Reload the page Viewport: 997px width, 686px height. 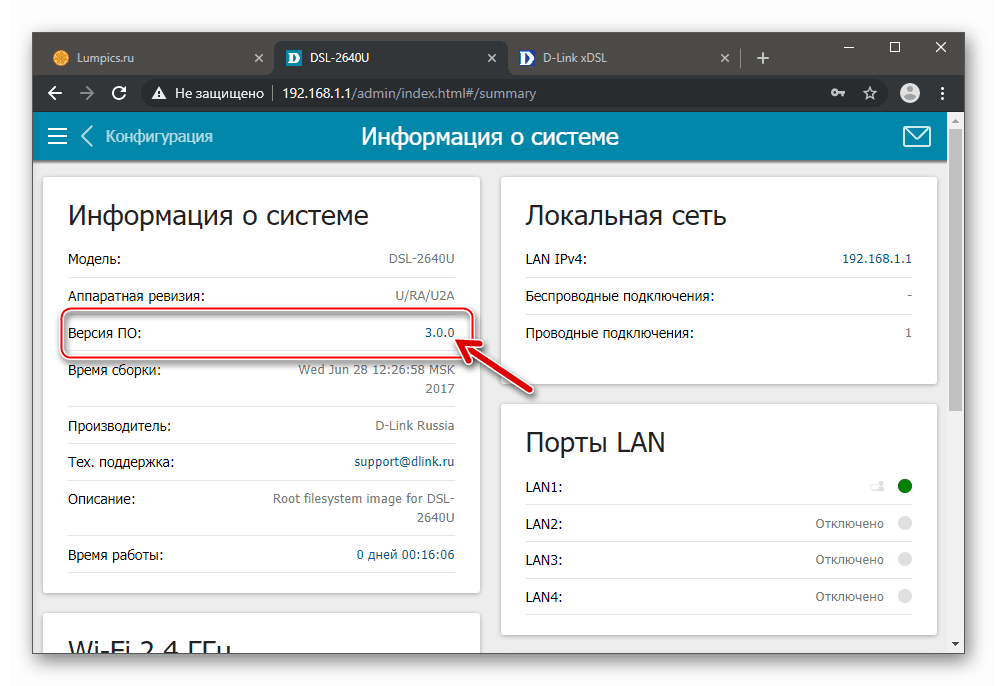[119, 93]
